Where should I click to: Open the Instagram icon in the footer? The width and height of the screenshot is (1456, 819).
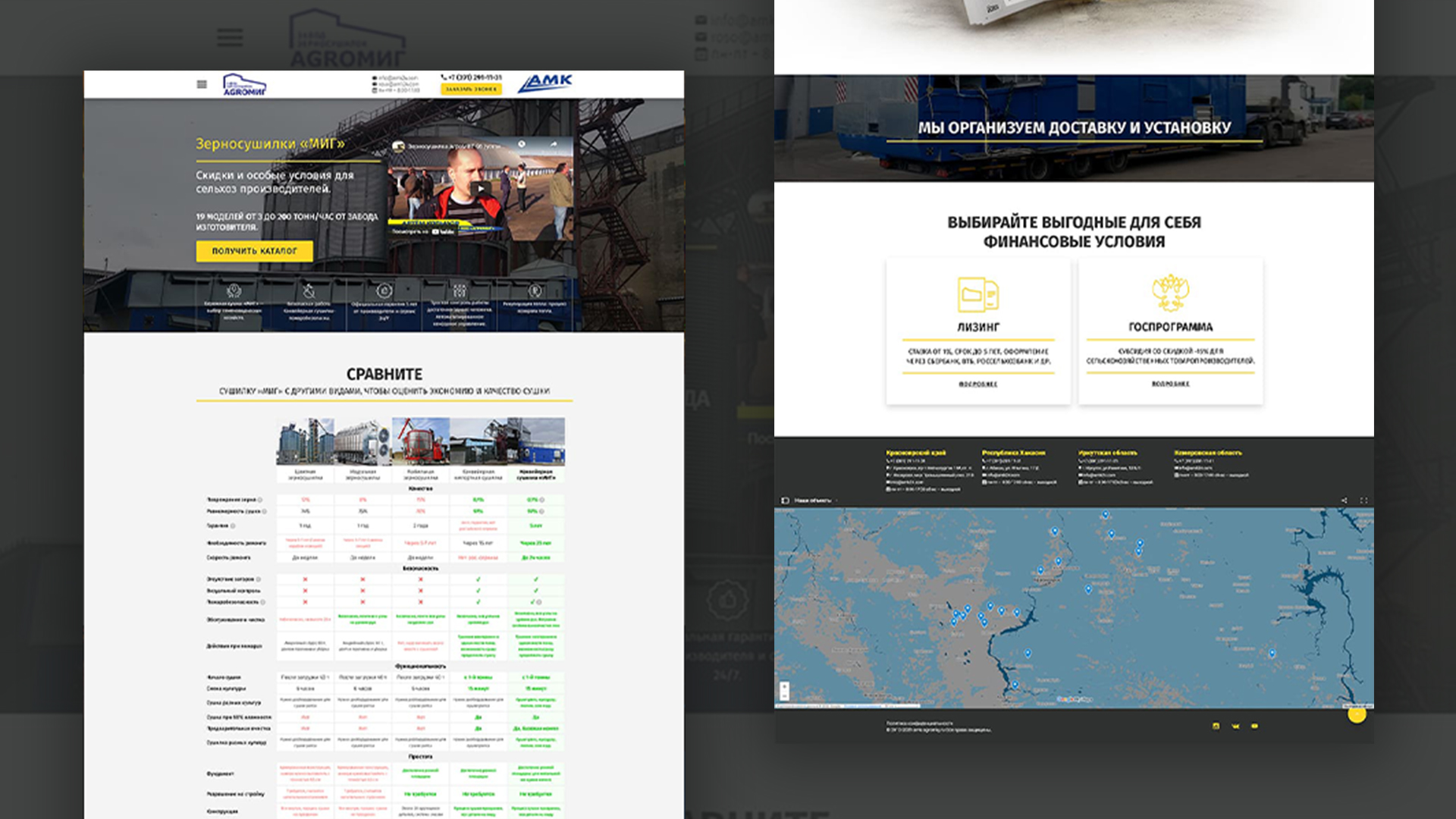[x=1216, y=726]
